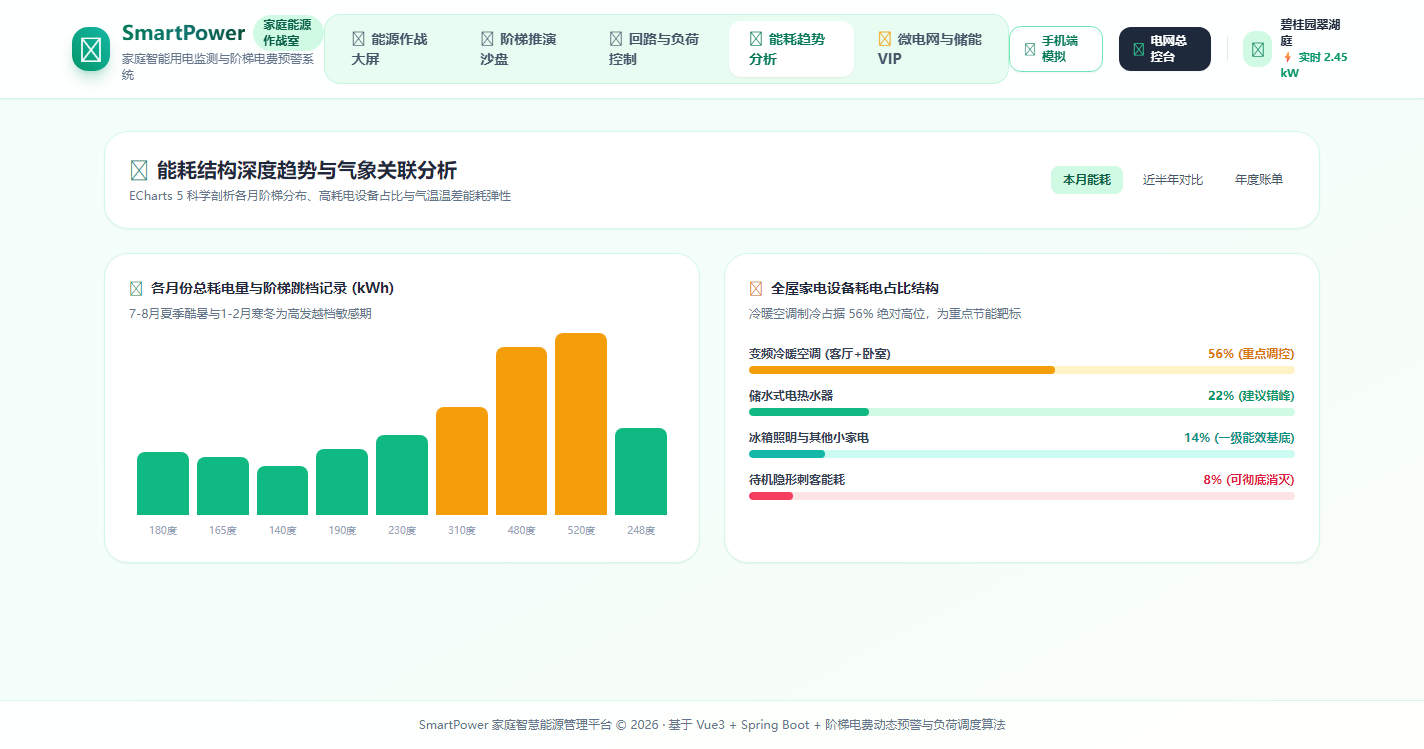Click the 家庭智能用电监测与阶梯电费预警系统 tagline
The width and height of the screenshot is (1424, 749).
[x=218, y=67]
